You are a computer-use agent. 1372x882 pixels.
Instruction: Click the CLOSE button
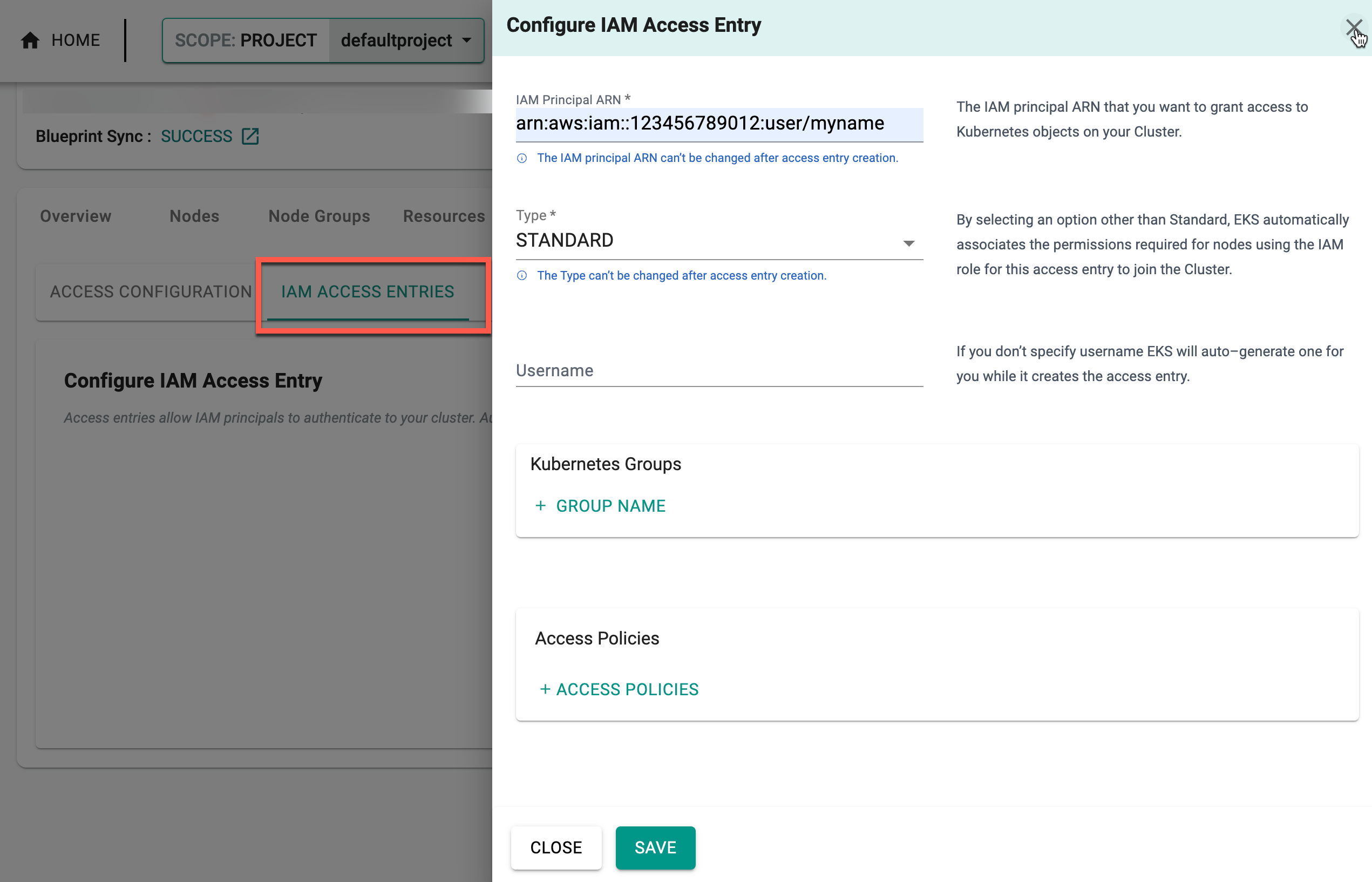(x=556, y=847)
